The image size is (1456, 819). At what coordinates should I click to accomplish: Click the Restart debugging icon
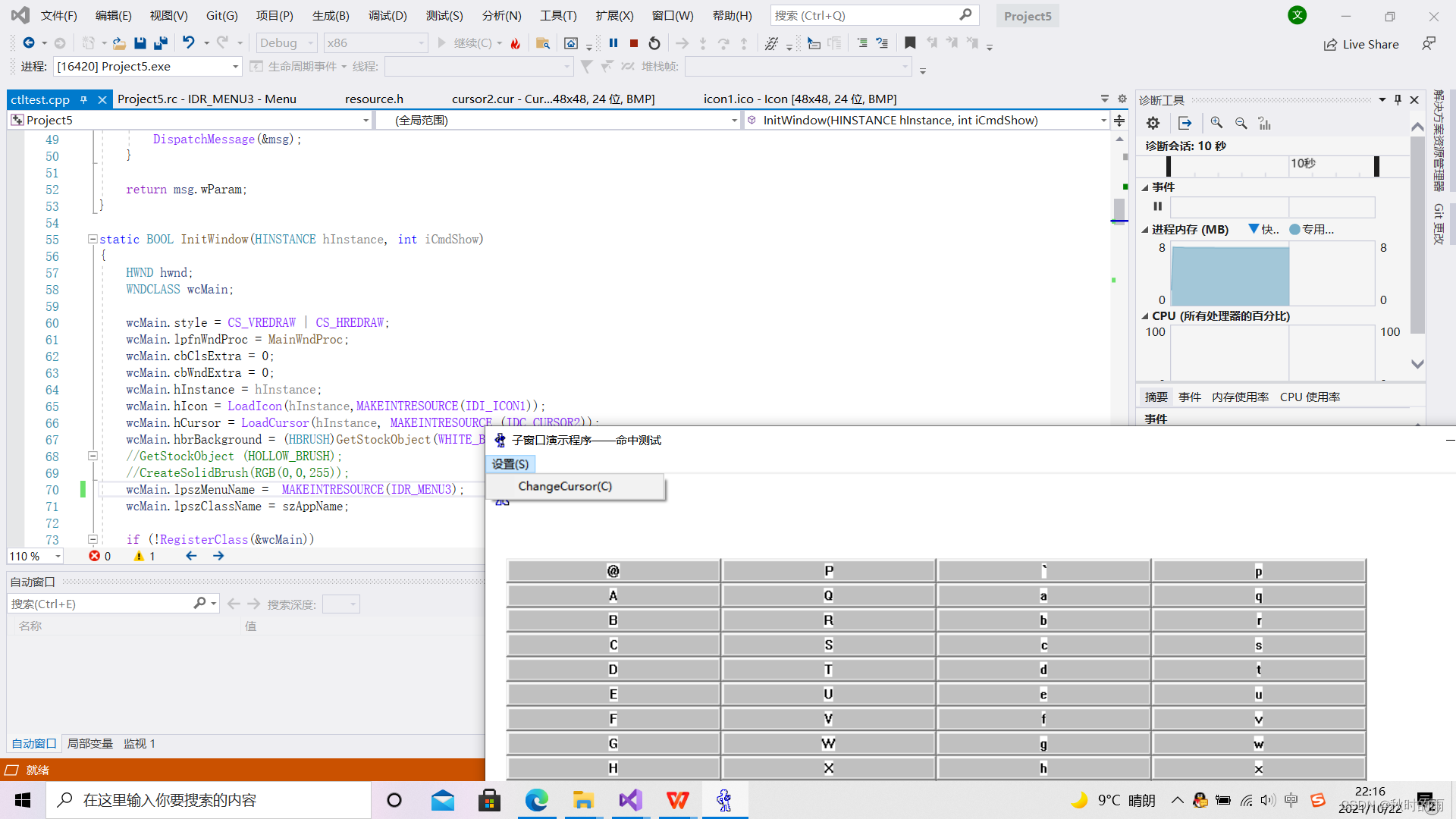coord(654,43)
